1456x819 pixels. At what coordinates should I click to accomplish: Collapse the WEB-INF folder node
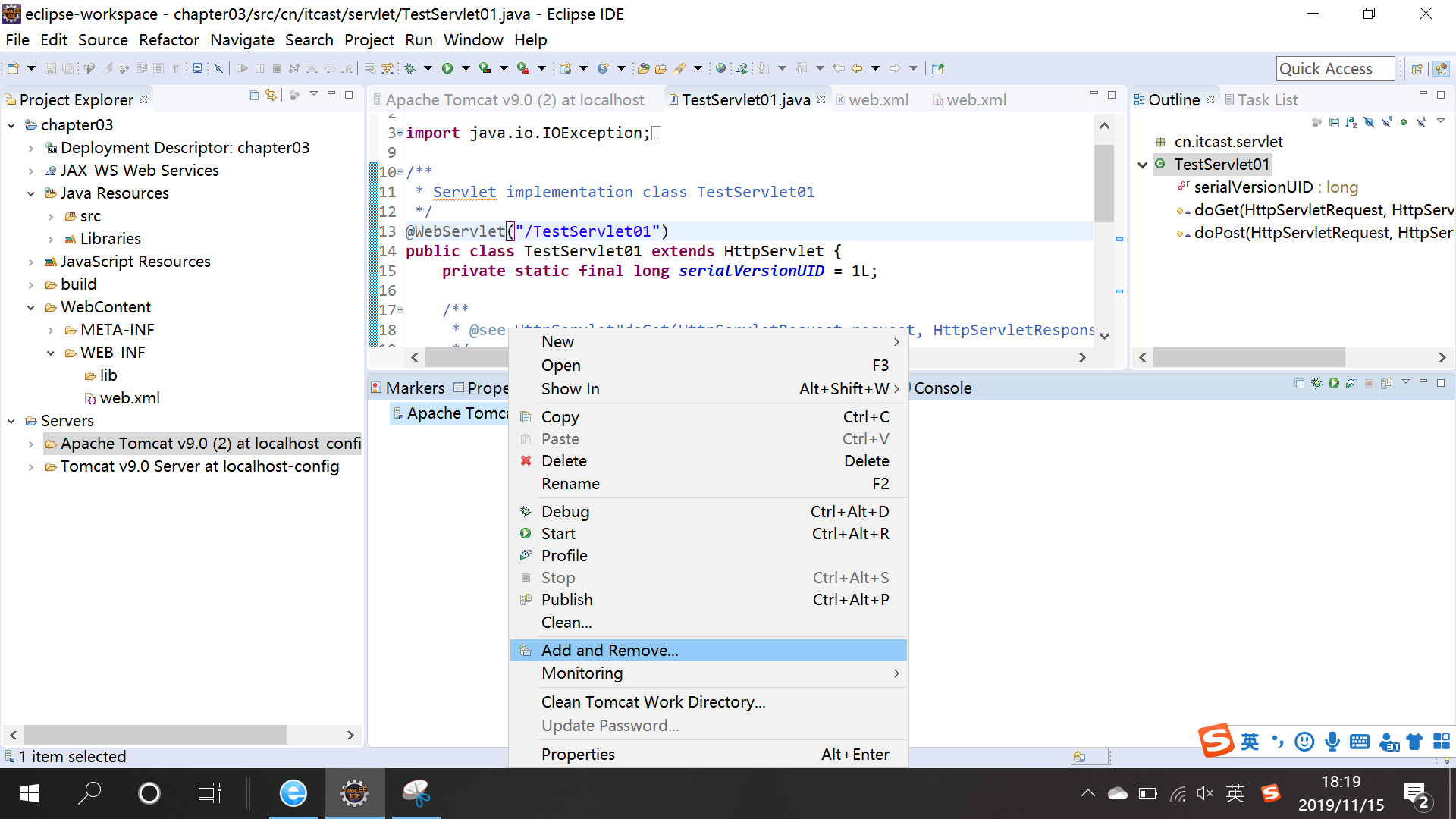[x=51, y=353]
